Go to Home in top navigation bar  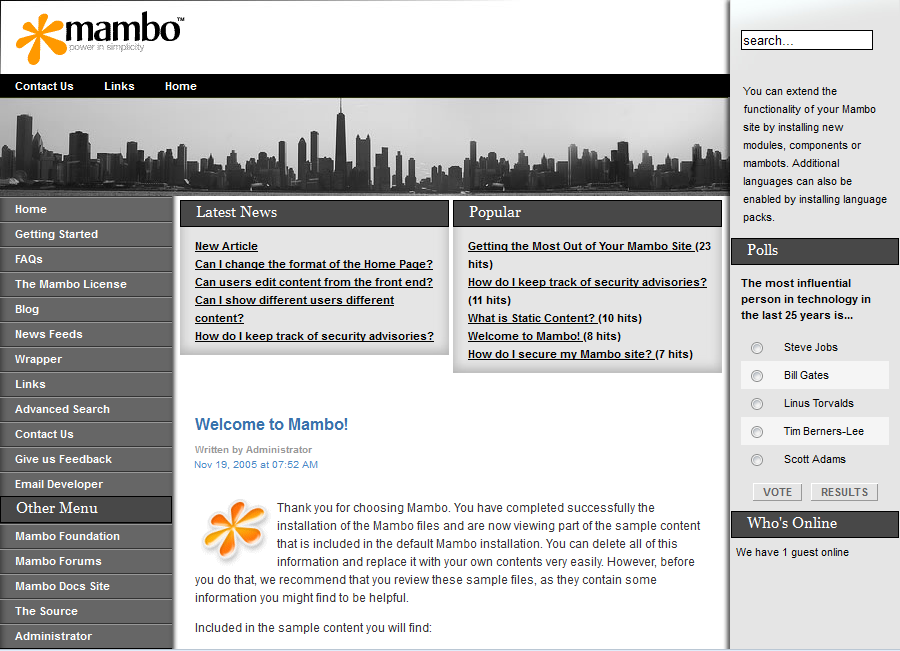(x=180, y=86)
